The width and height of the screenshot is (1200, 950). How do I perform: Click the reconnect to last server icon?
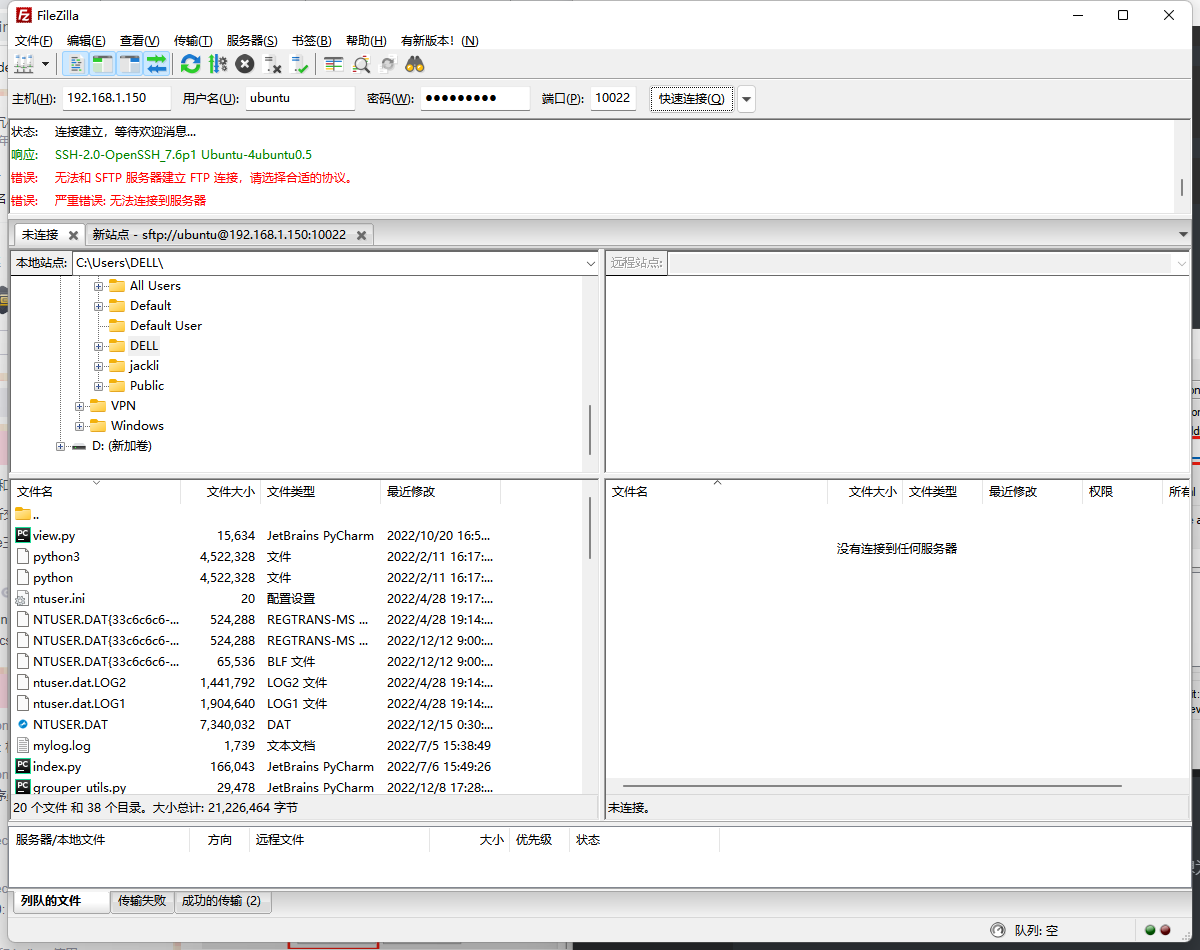click(300, 64)
